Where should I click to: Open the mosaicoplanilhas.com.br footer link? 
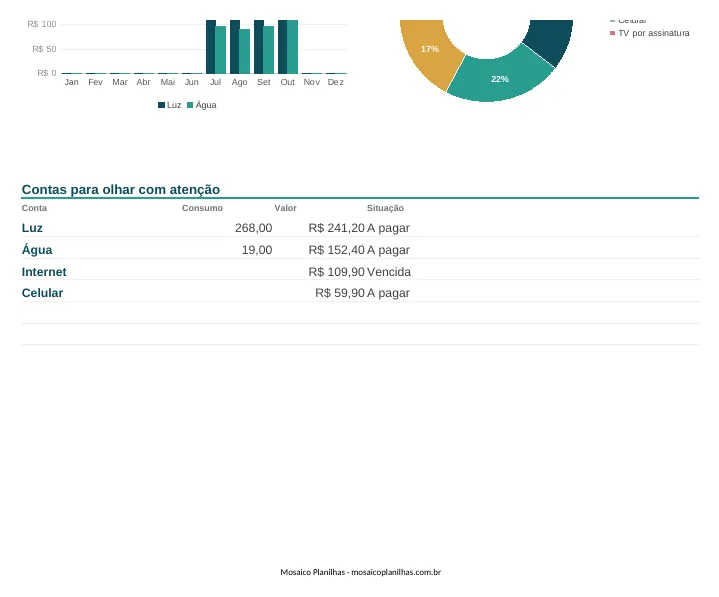coord(396,572)
